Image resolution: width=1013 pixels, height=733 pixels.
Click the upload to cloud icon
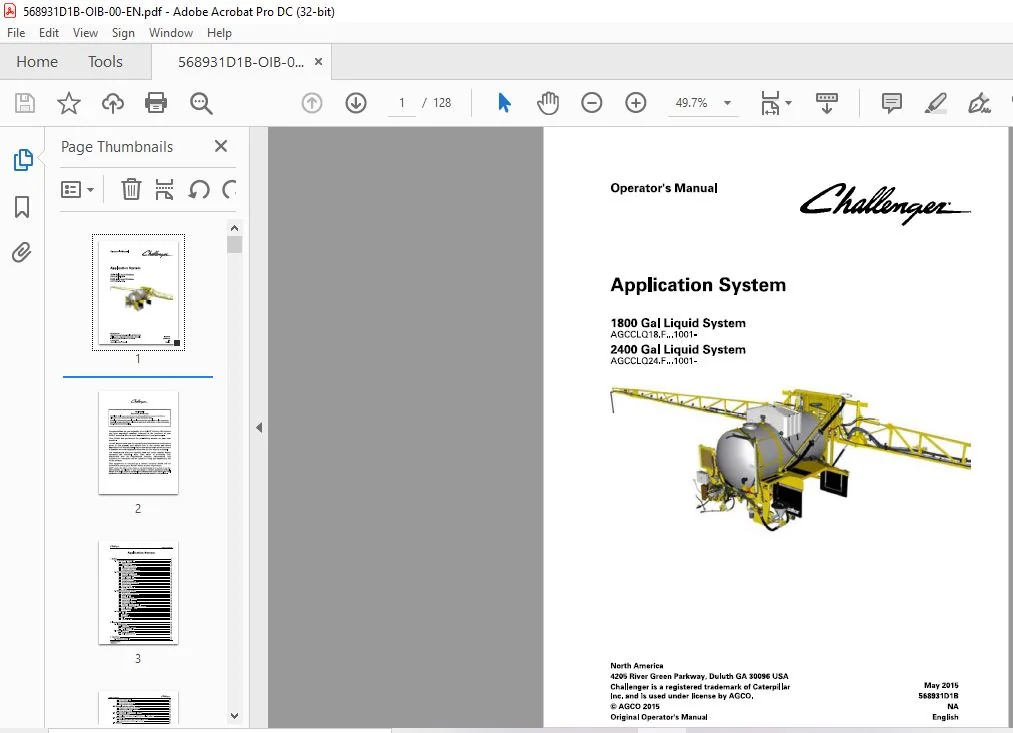112,103
